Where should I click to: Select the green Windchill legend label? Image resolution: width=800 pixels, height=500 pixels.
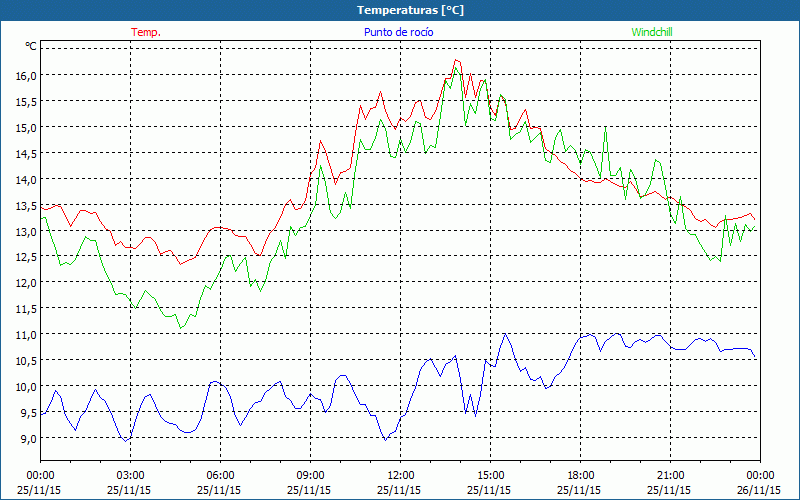pyautogui.click(x=652, y=32)
